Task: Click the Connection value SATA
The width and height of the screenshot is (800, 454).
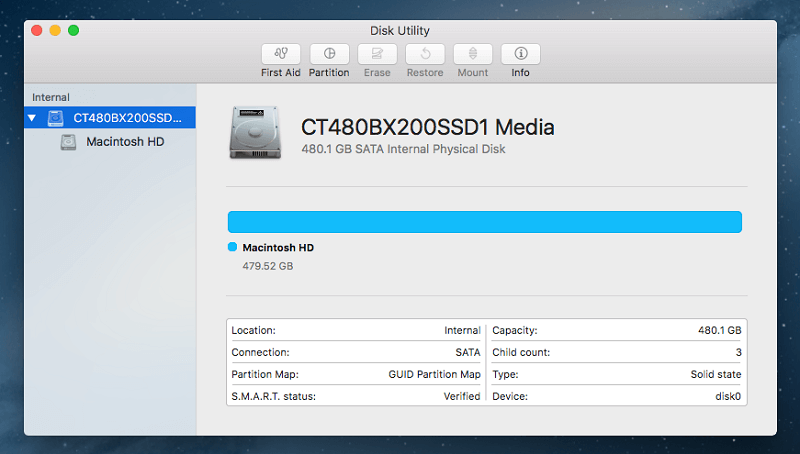Action: [468, 352]
